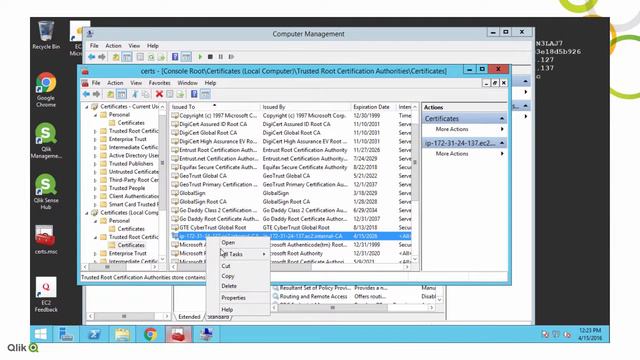Screen dimensions: 640x360
Task: Click the blue Help icon in certs toolbar
Action: [194, 94]
